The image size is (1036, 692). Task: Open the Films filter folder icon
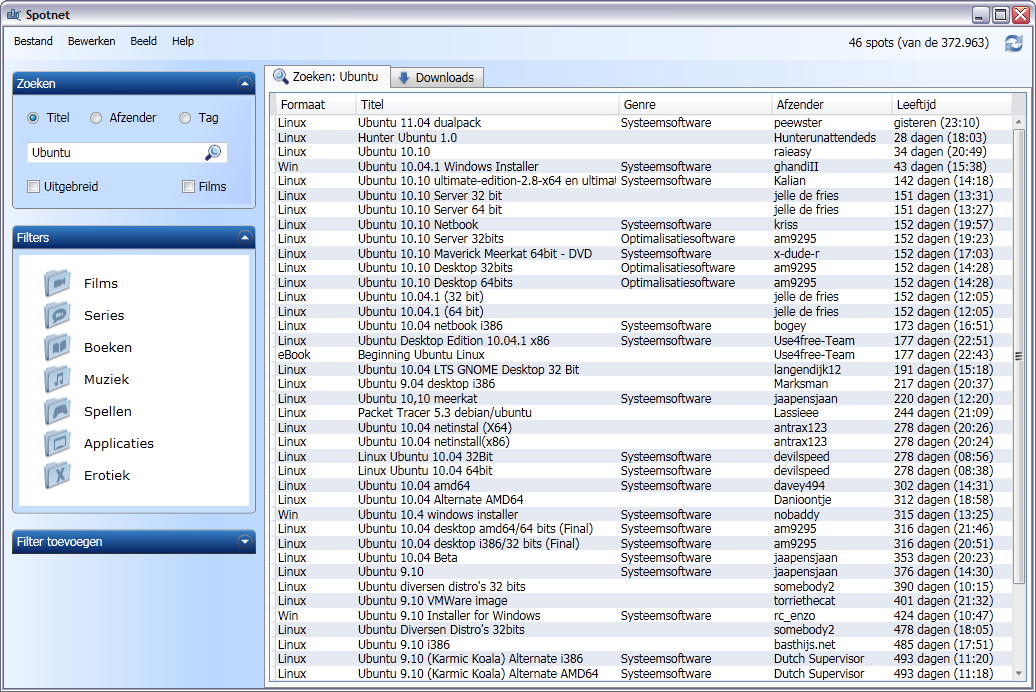coord(57,283)
